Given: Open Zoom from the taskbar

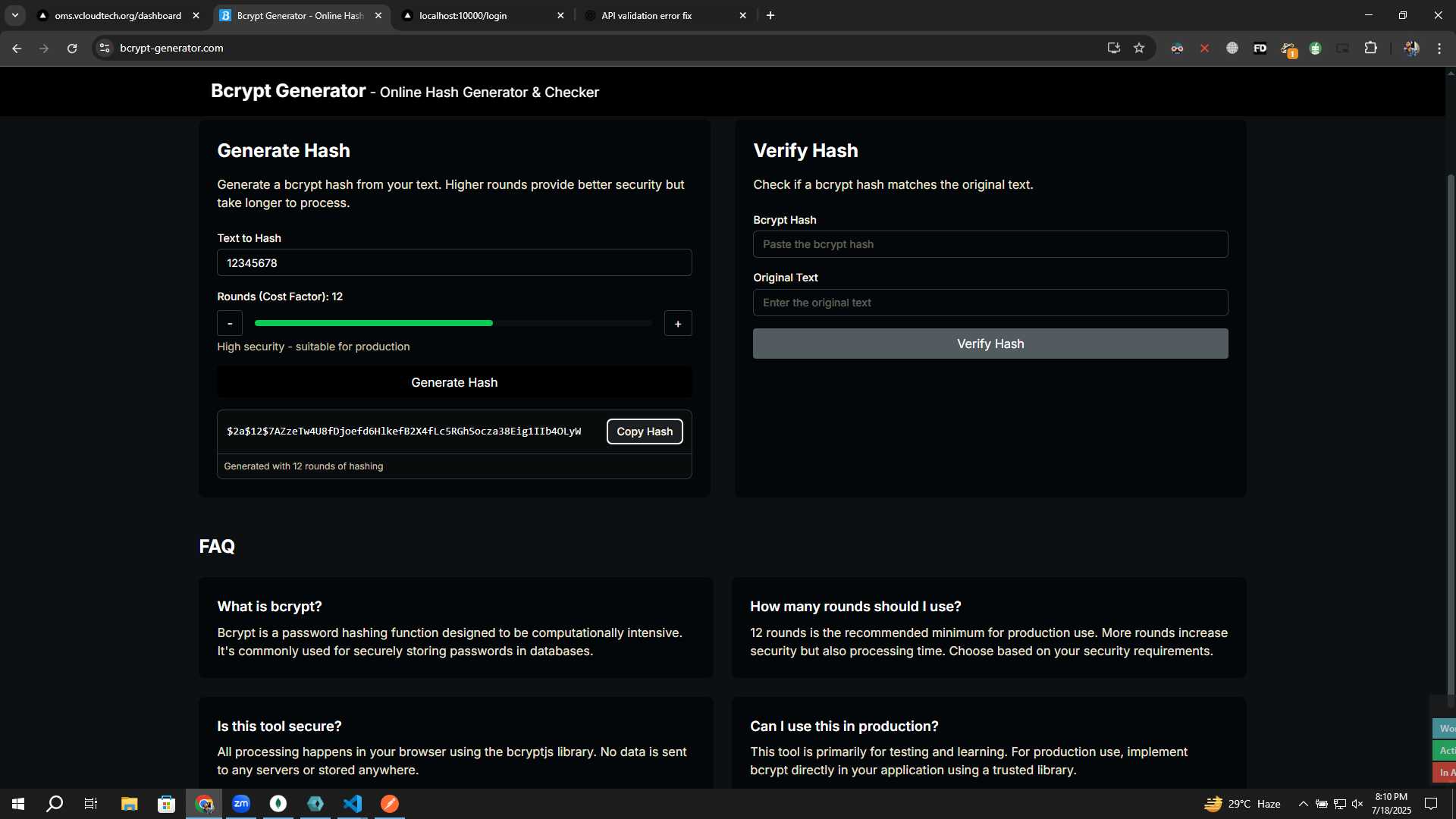Looking at the screenshot, I should [241, 804].
